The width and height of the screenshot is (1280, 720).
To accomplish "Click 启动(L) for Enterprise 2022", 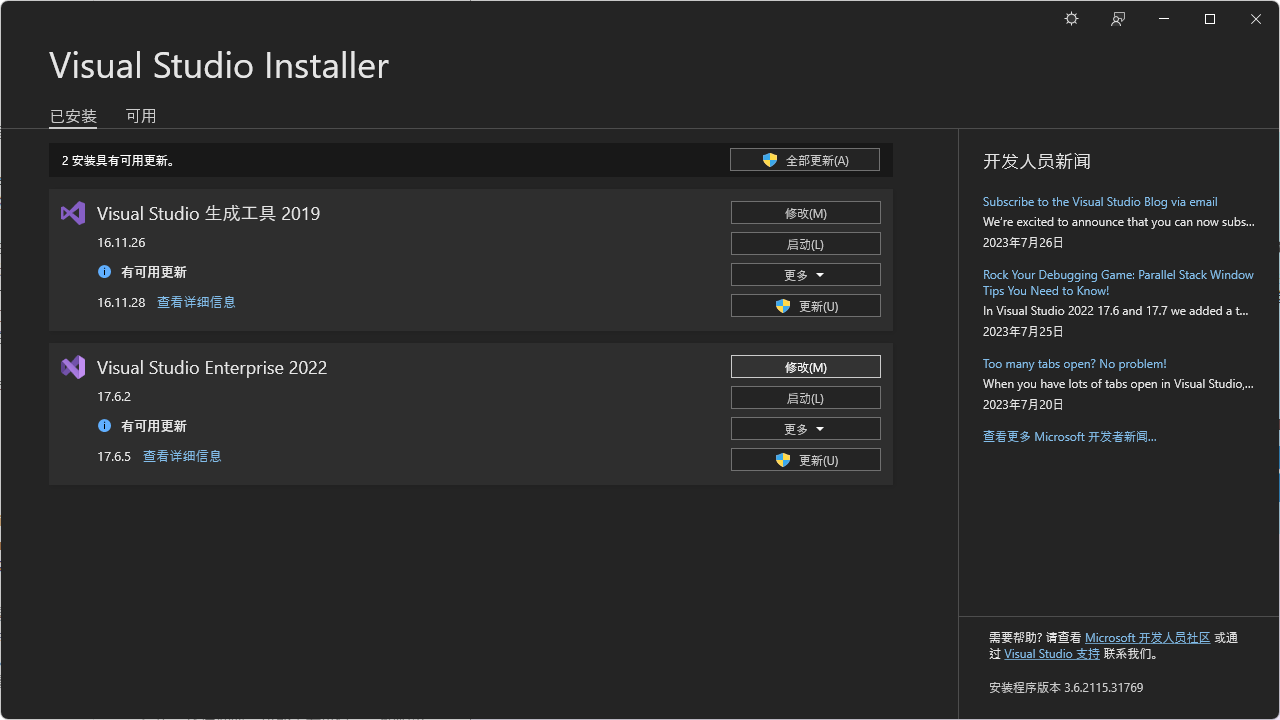I will tap(806, 398).
